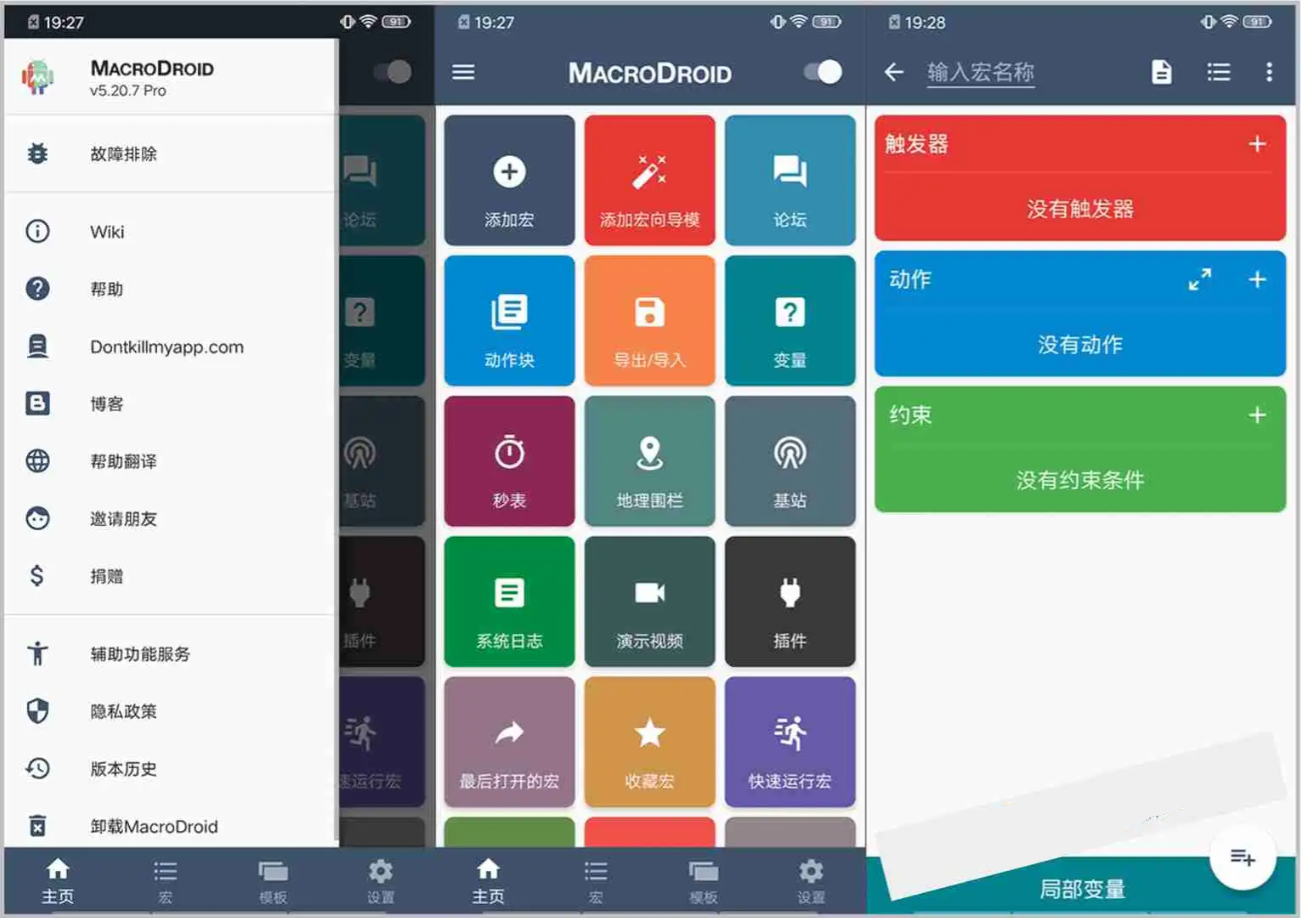Click the dollar icon beside 捐赠
This screenshot has width=1301, height=918.
pyautogui.click(x=37, y=576)
